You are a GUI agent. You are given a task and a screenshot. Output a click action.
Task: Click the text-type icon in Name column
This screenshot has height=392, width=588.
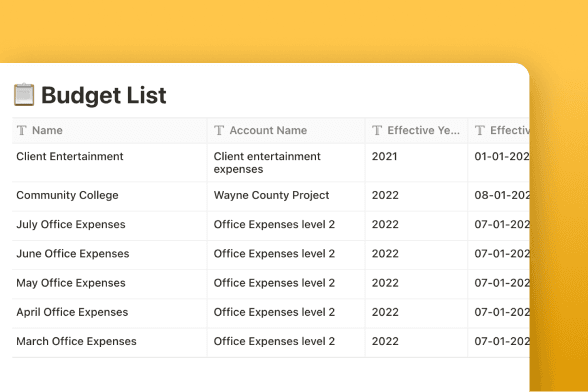tap(22, 130)
